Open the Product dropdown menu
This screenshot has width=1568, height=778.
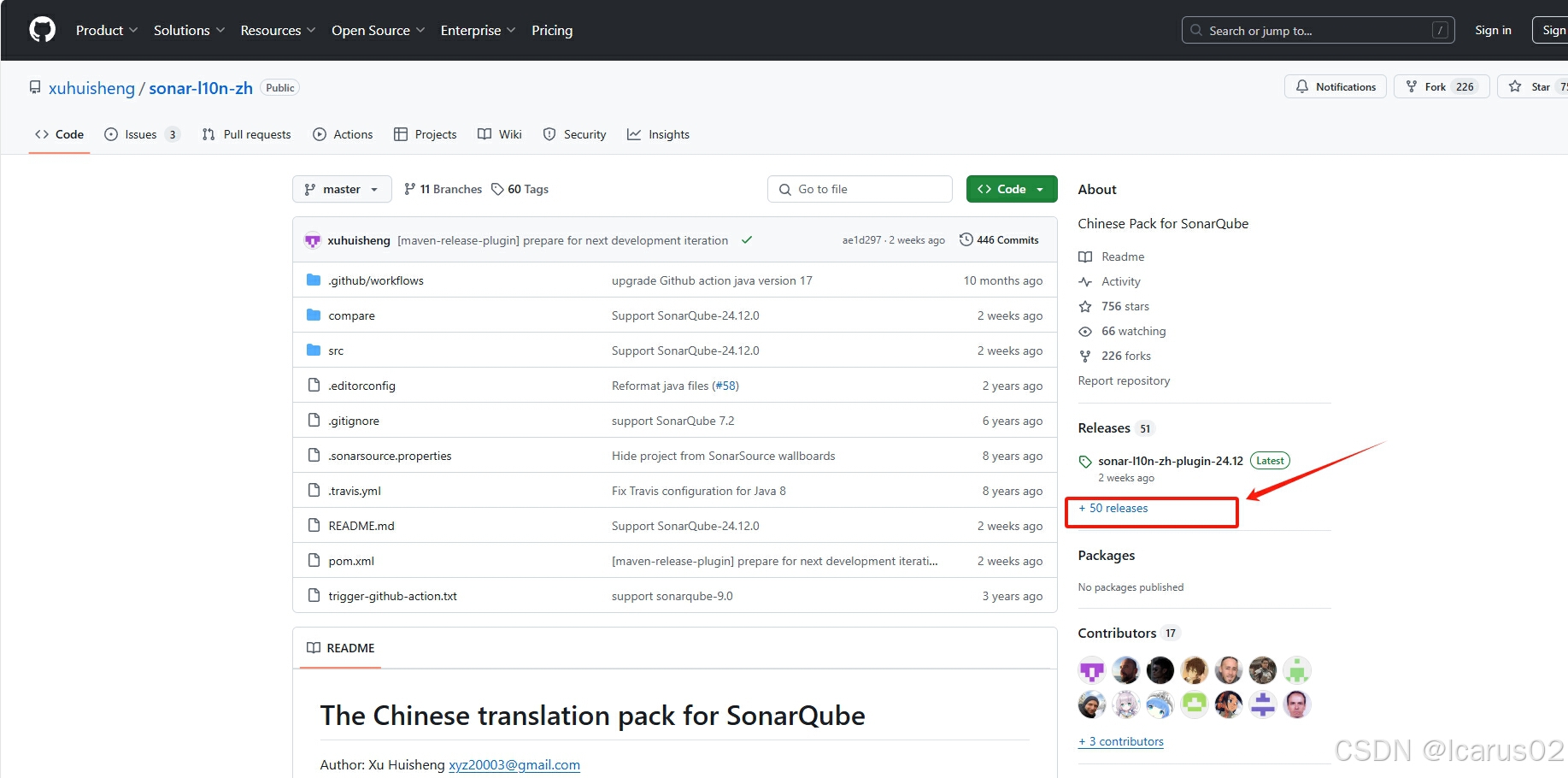[x=106, y=30]
